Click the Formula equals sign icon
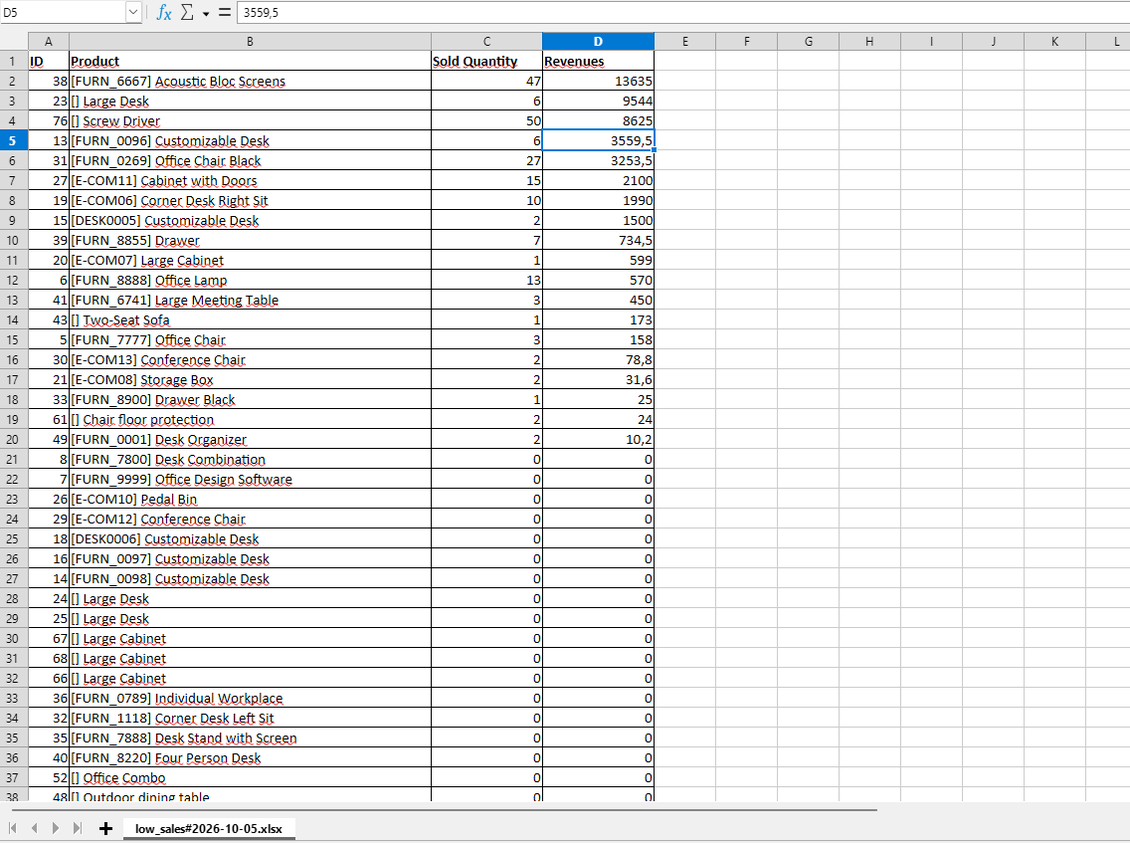Screen dimensions: 1130x843 pos(224,12)
